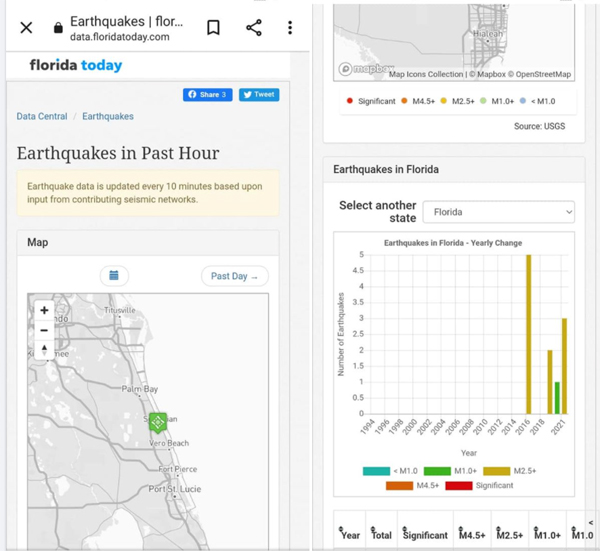Close the browser tab with X icon

click(x=27, y=28)
